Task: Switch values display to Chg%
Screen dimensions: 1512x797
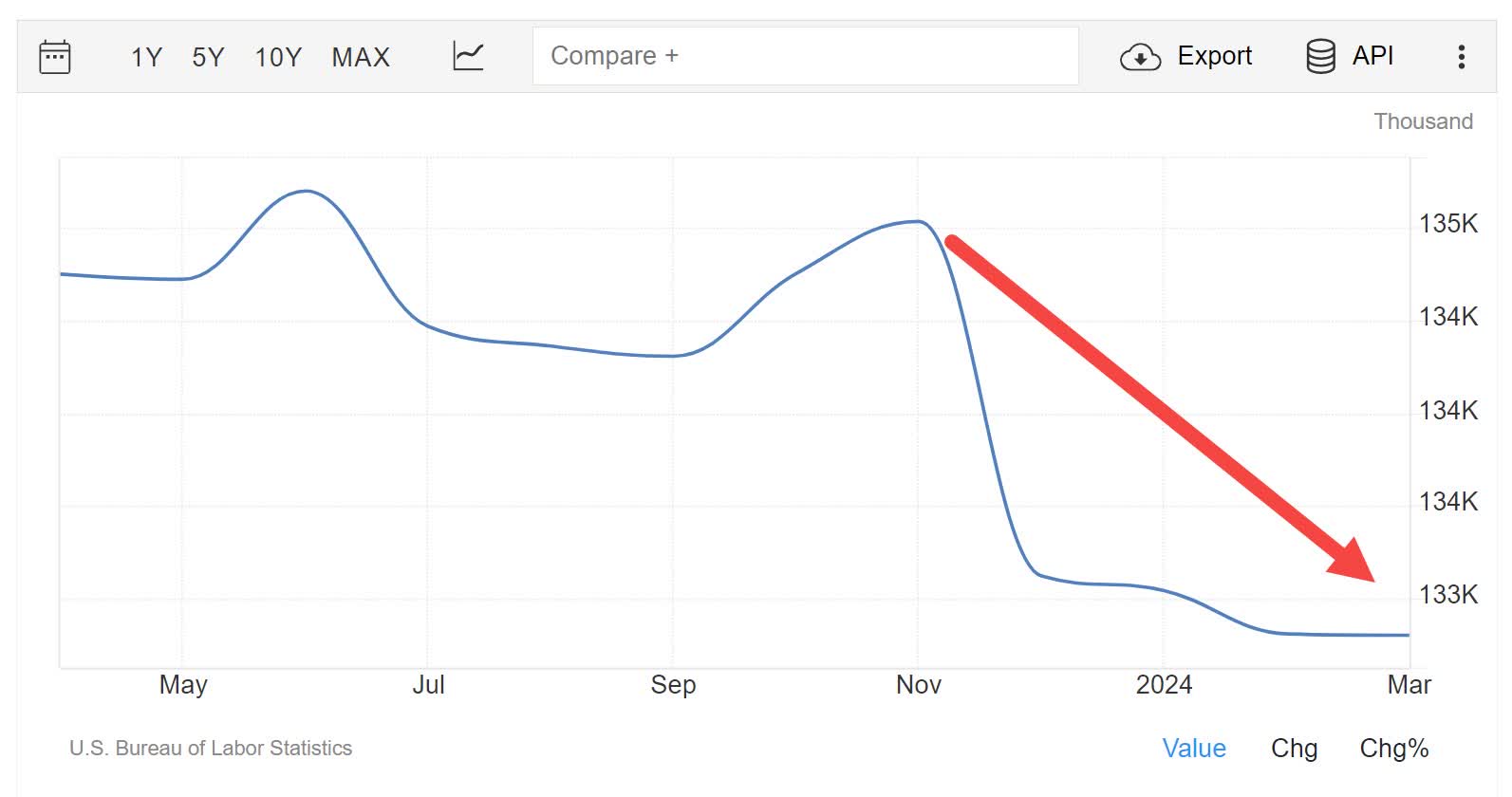Action: click(x=1394, y=749)
